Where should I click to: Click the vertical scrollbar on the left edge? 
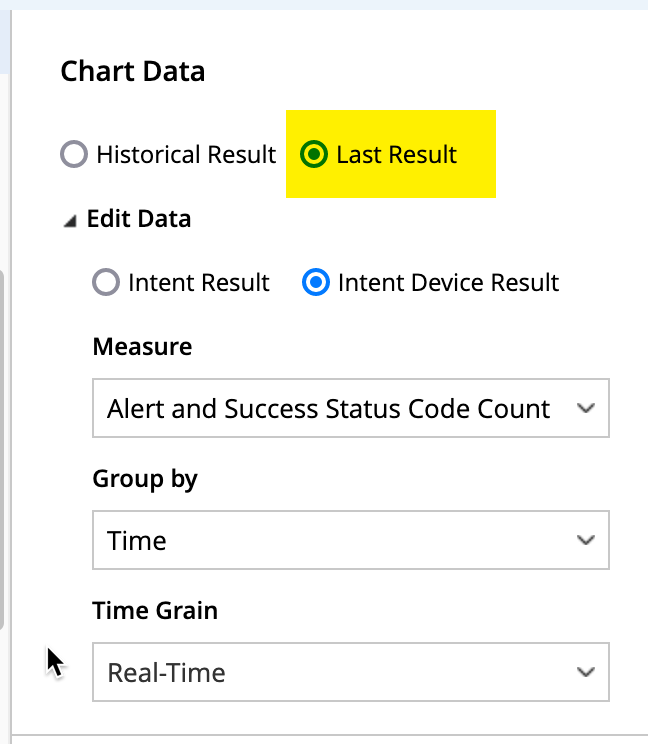pyautogui.click(x=3, y=450)
